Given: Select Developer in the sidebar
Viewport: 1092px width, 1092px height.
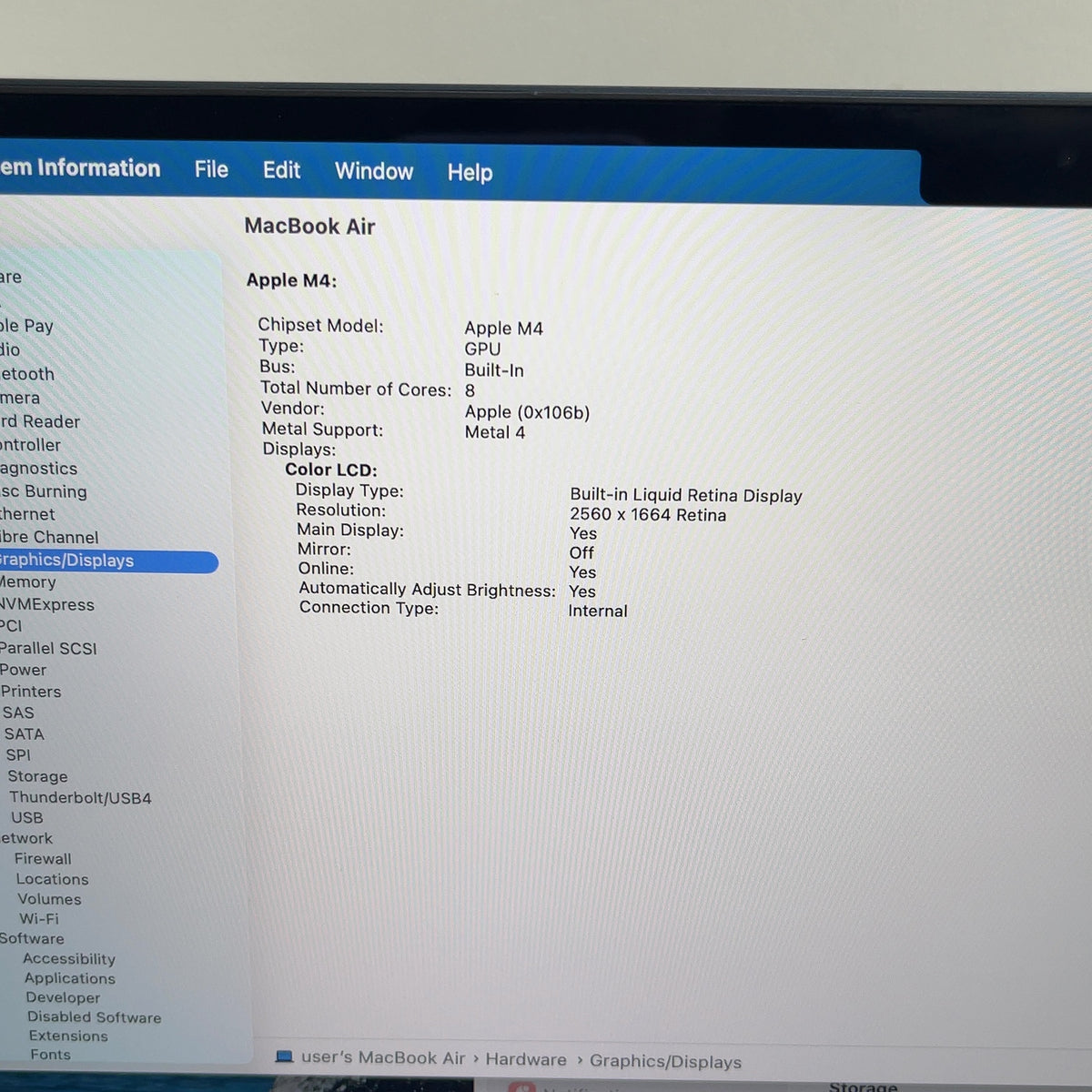Looking at the screenshot, I should pos(63,997).
